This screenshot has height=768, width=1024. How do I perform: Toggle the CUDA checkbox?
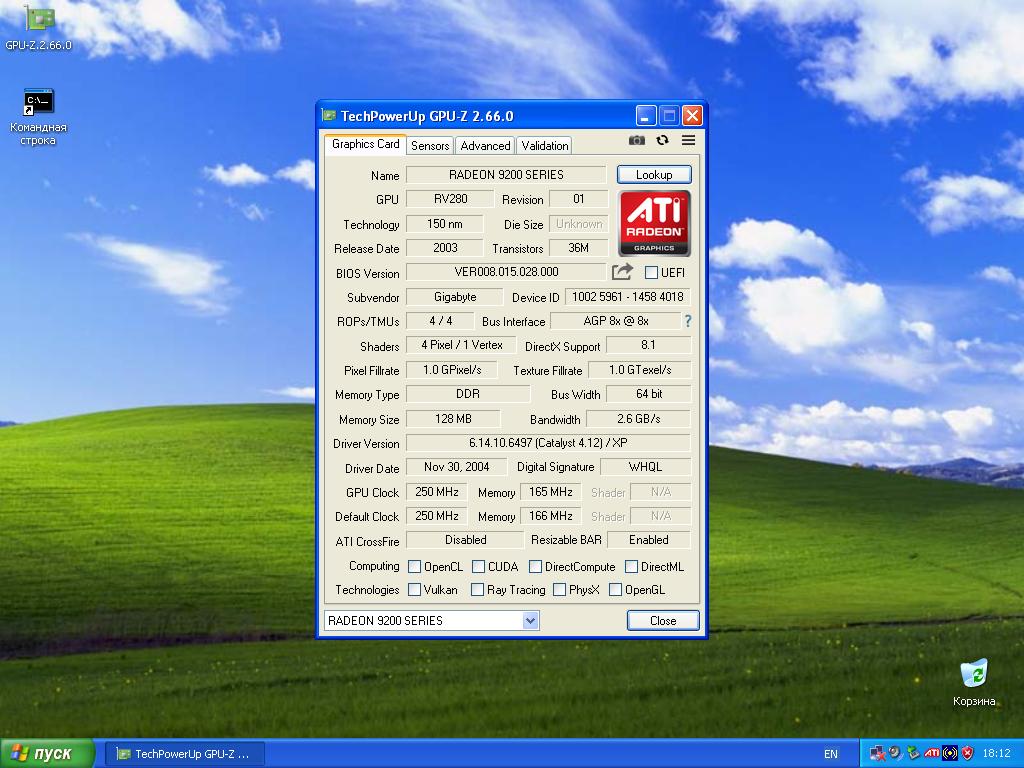tap(478, 566)
